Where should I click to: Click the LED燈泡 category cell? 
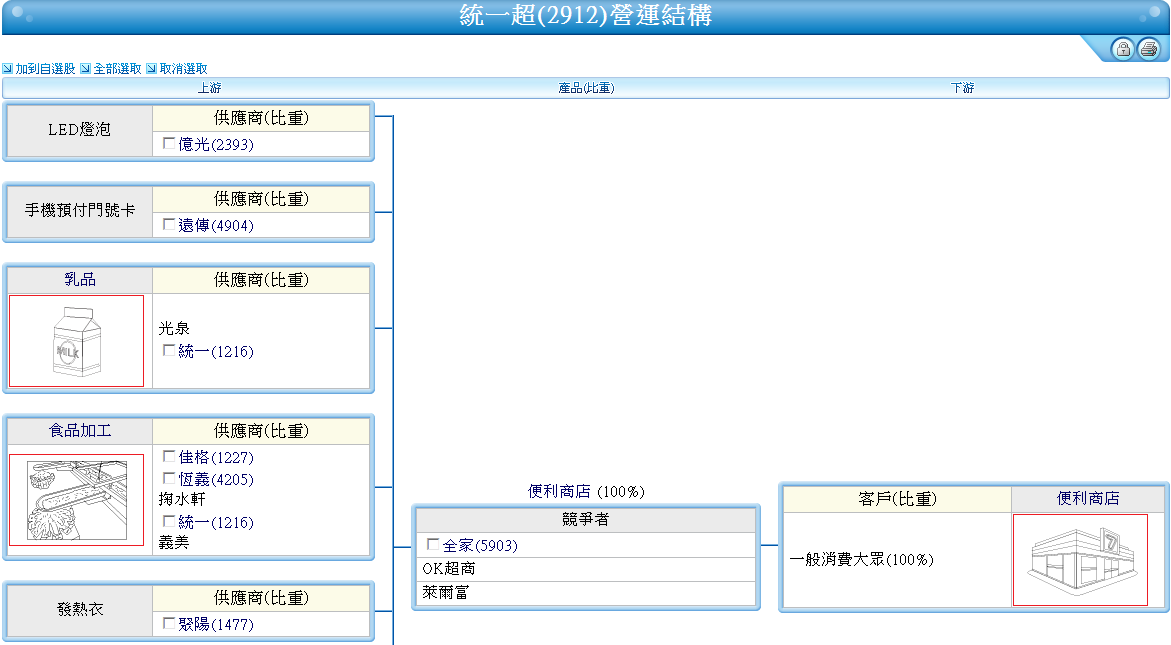(79, 130)
